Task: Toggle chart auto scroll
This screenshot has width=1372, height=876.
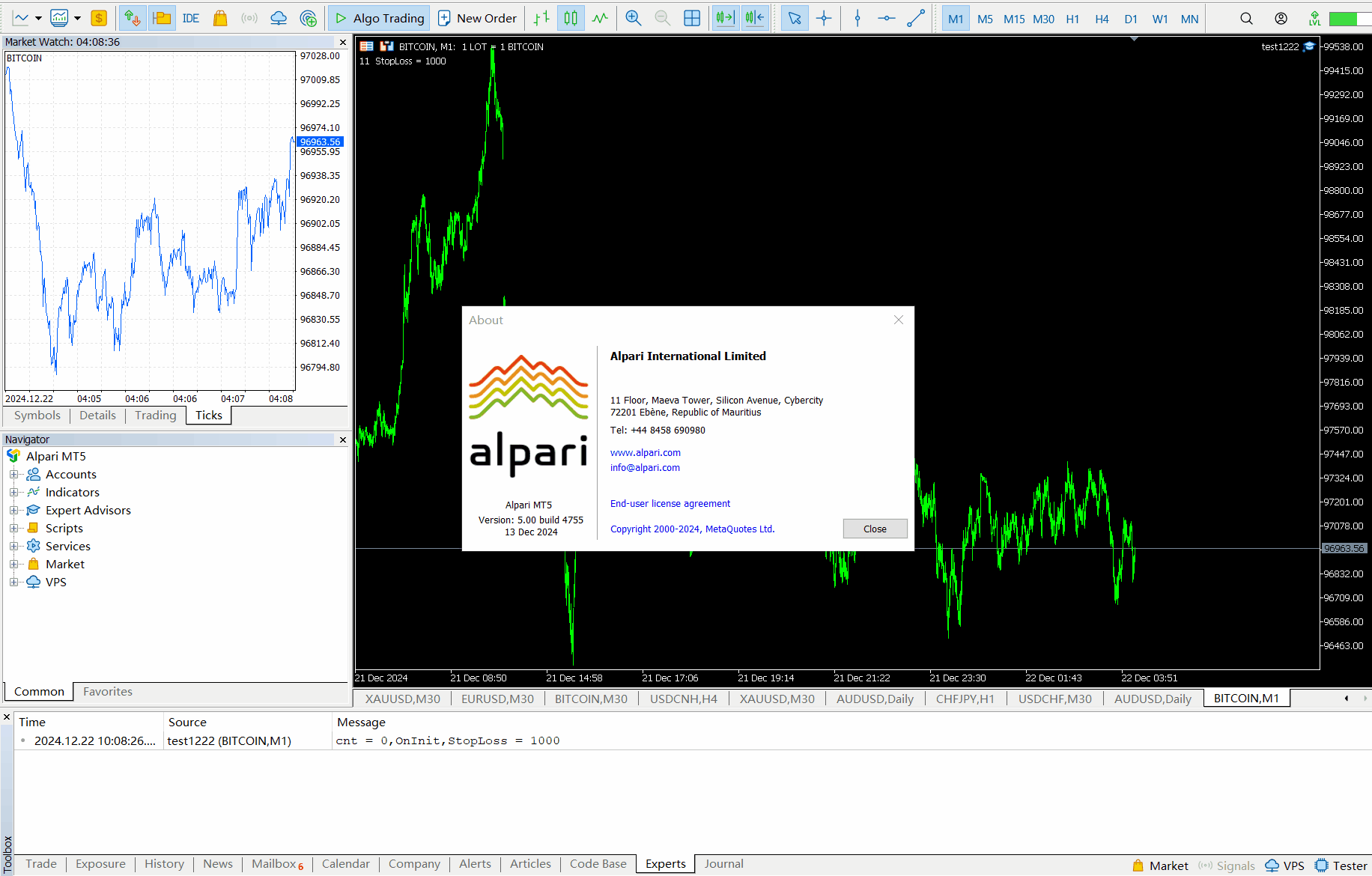Action: [x=725, y=18]
